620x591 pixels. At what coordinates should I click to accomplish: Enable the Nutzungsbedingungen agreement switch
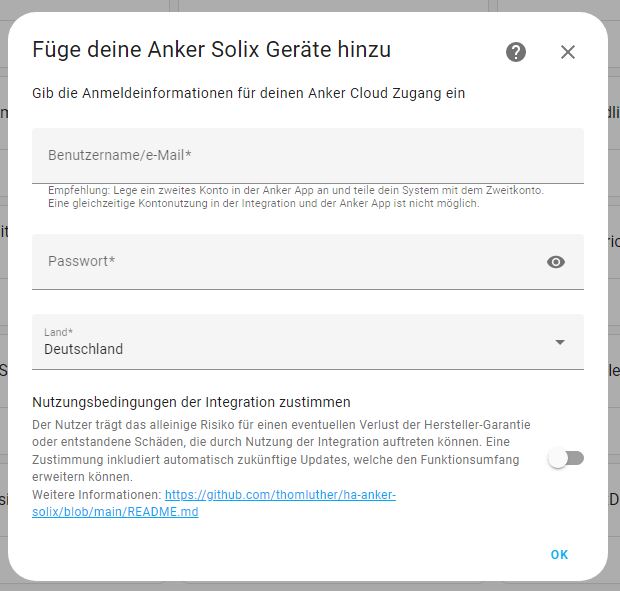566,458
